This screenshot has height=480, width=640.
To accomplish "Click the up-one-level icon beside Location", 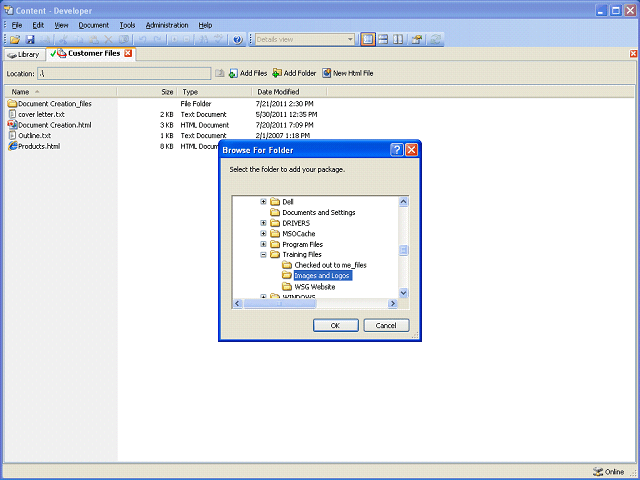I will pos(220,73).
